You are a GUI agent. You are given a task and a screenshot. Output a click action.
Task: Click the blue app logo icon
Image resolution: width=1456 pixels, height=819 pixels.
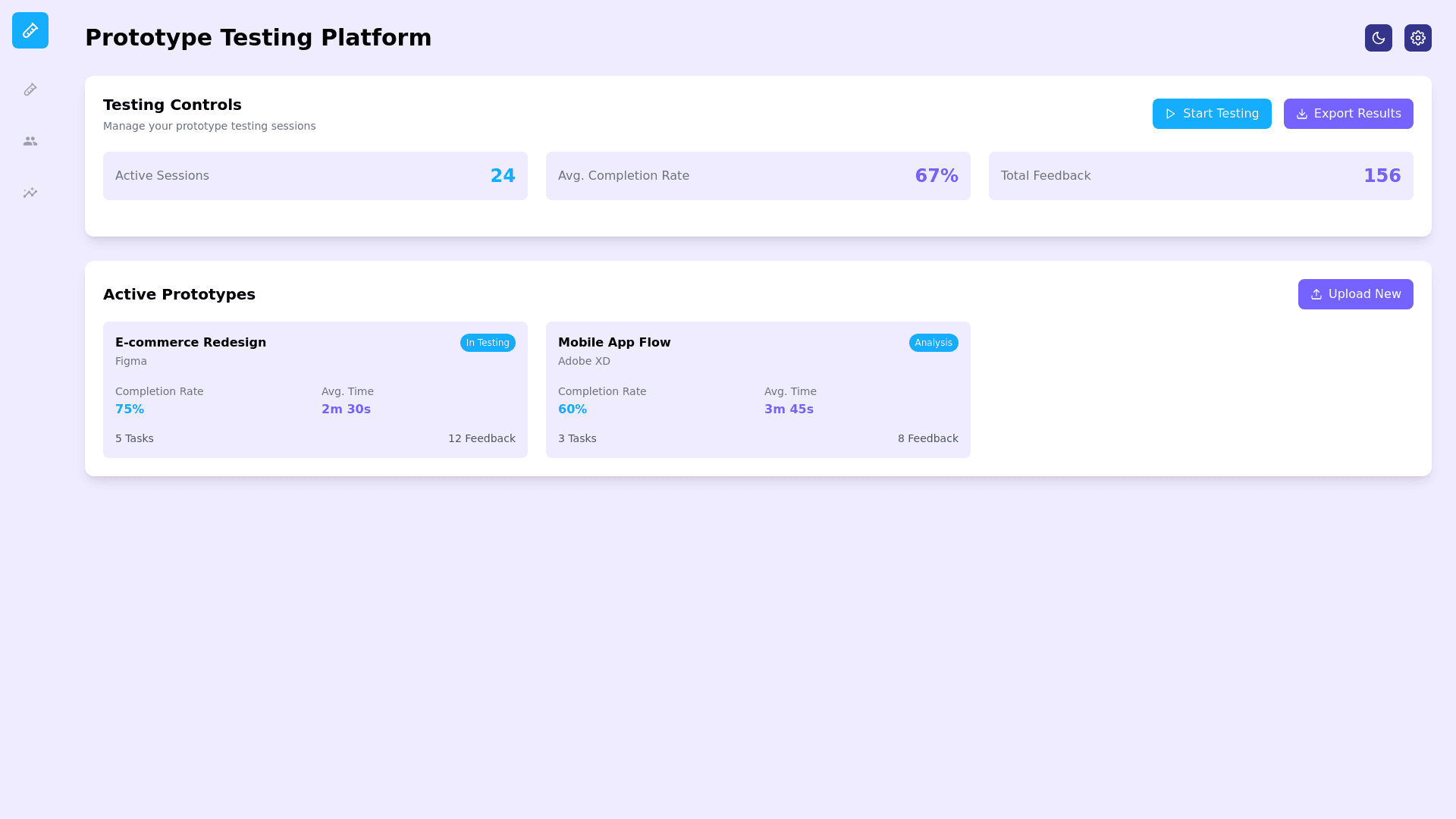click(30, 30)
